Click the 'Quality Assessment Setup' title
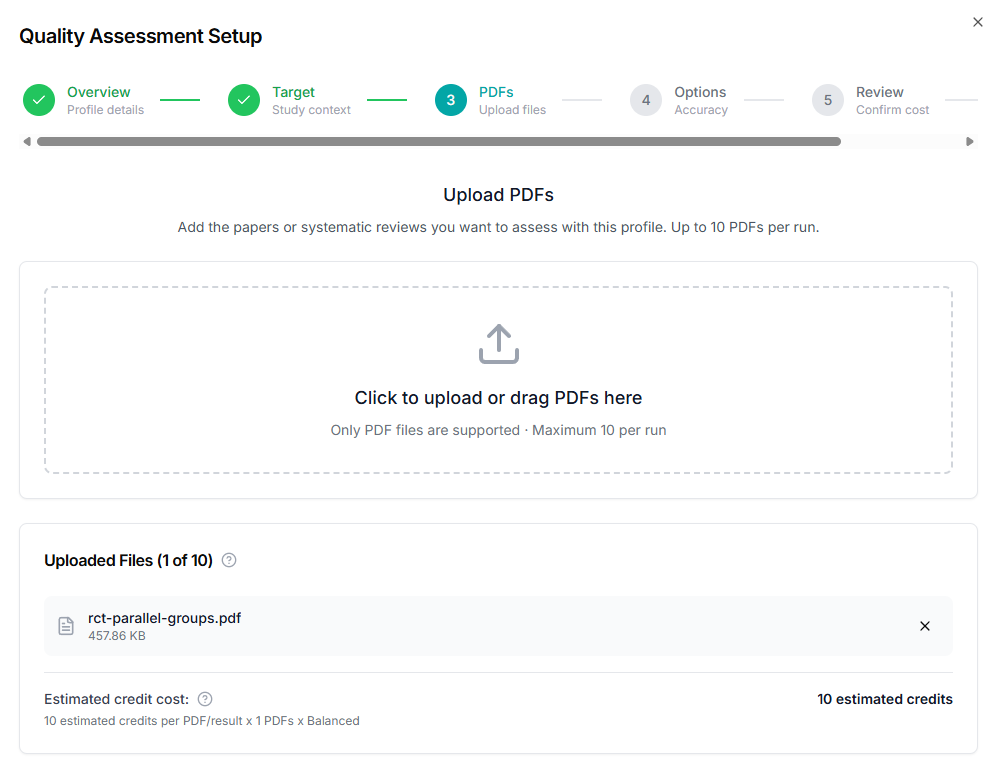 coord(140,36)
